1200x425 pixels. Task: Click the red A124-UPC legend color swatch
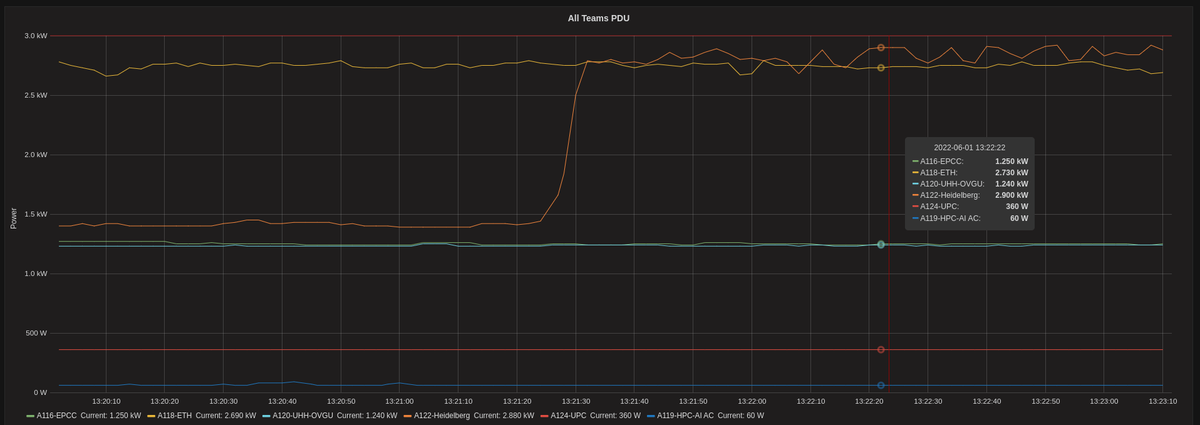pos(545,415)
